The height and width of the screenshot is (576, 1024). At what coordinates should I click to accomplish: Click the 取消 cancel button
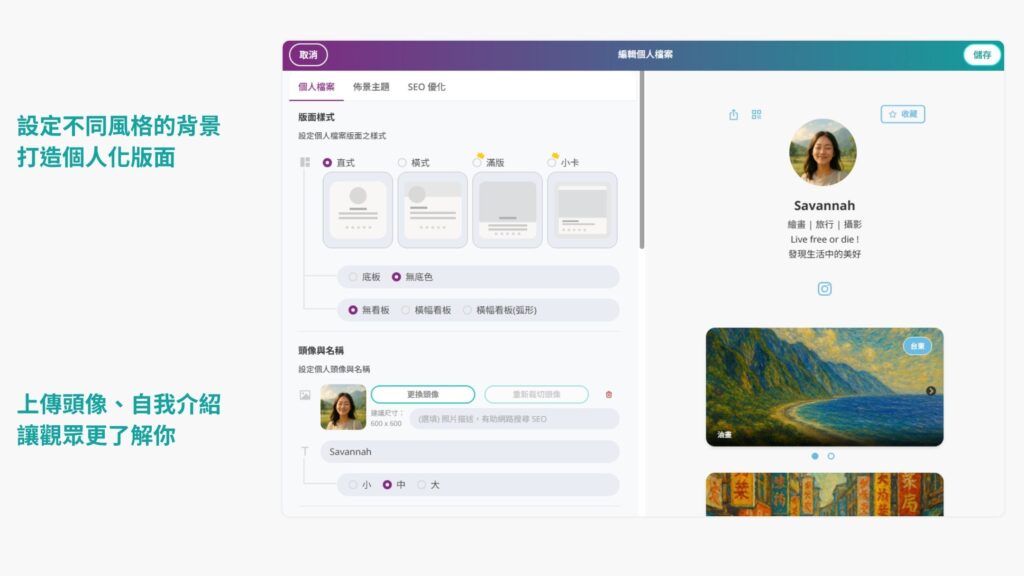(308, 55)
